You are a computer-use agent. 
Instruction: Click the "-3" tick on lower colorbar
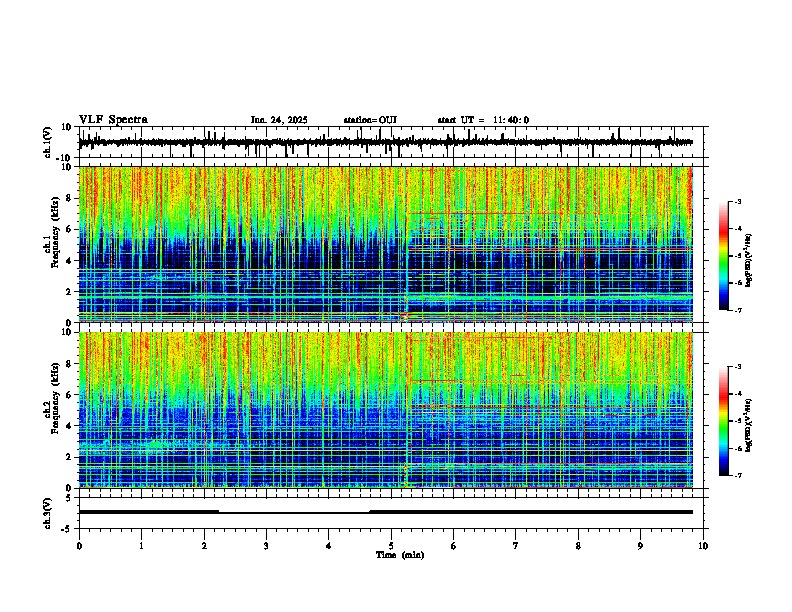coord(737,367)
